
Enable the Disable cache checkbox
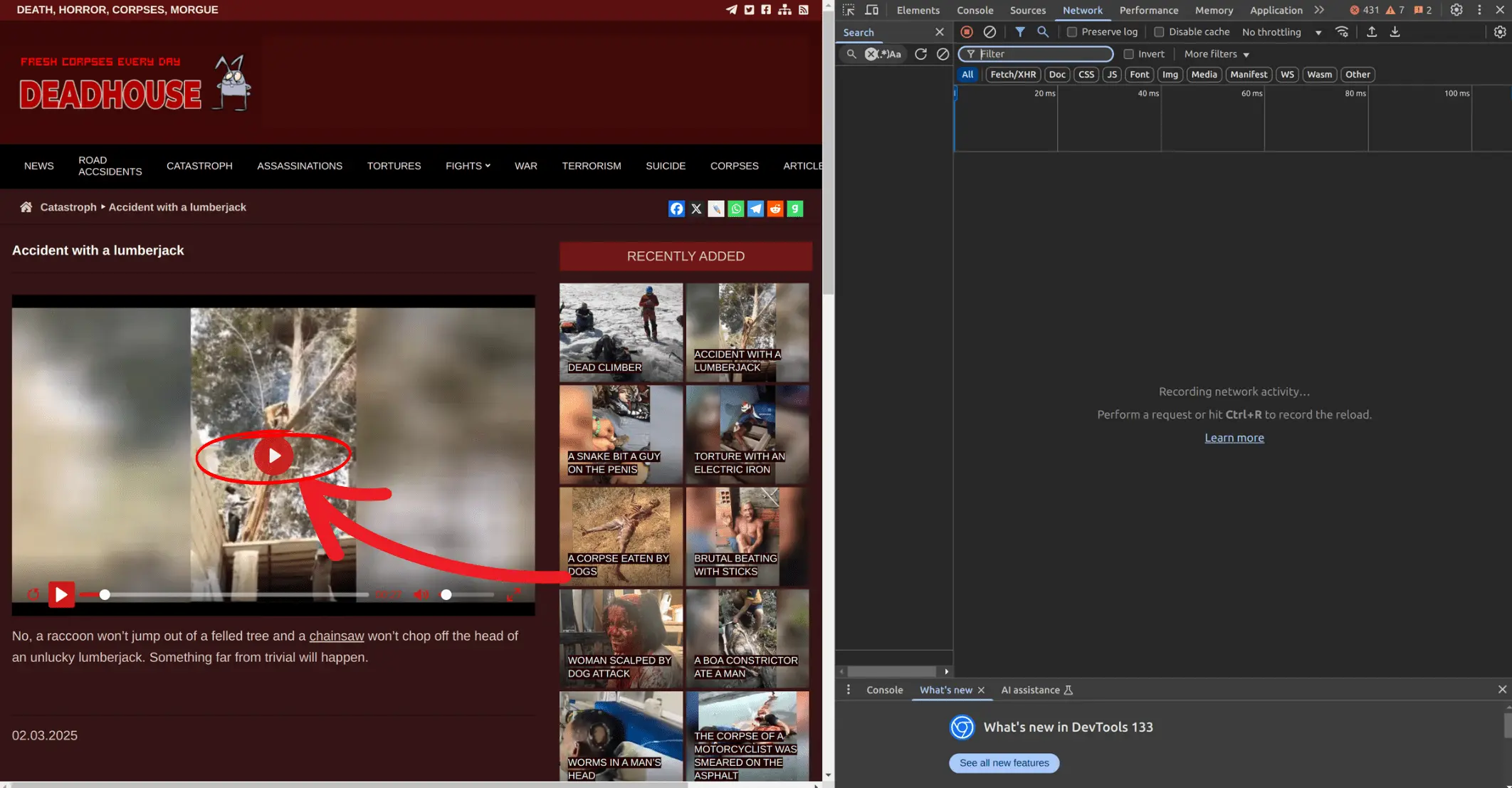1159,32
